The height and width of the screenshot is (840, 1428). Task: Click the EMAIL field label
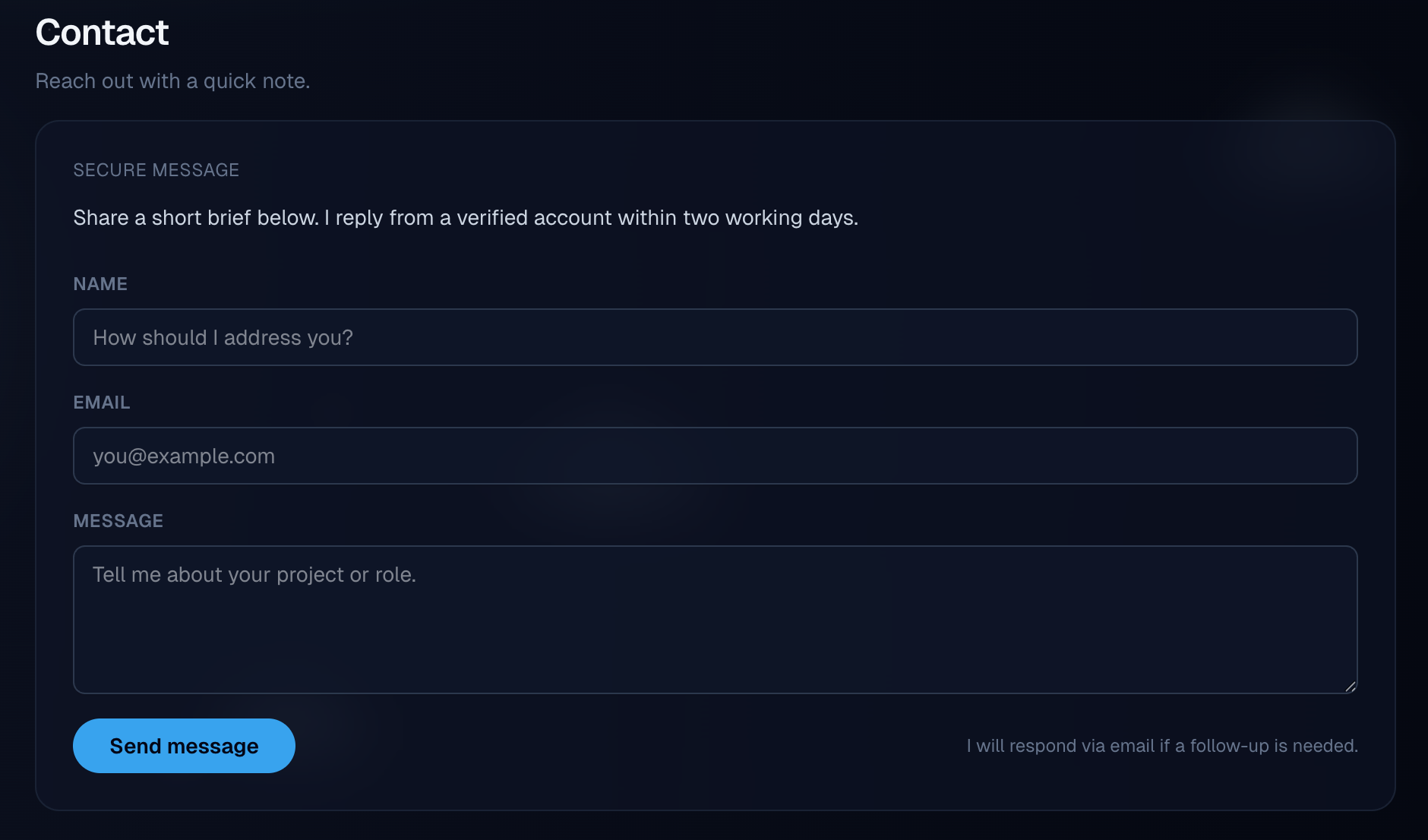point(102,403)
